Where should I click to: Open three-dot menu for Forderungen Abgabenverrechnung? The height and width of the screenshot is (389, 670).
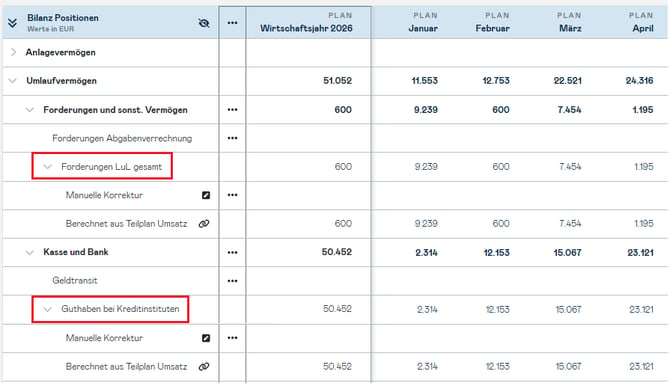(x=232, y=138)
